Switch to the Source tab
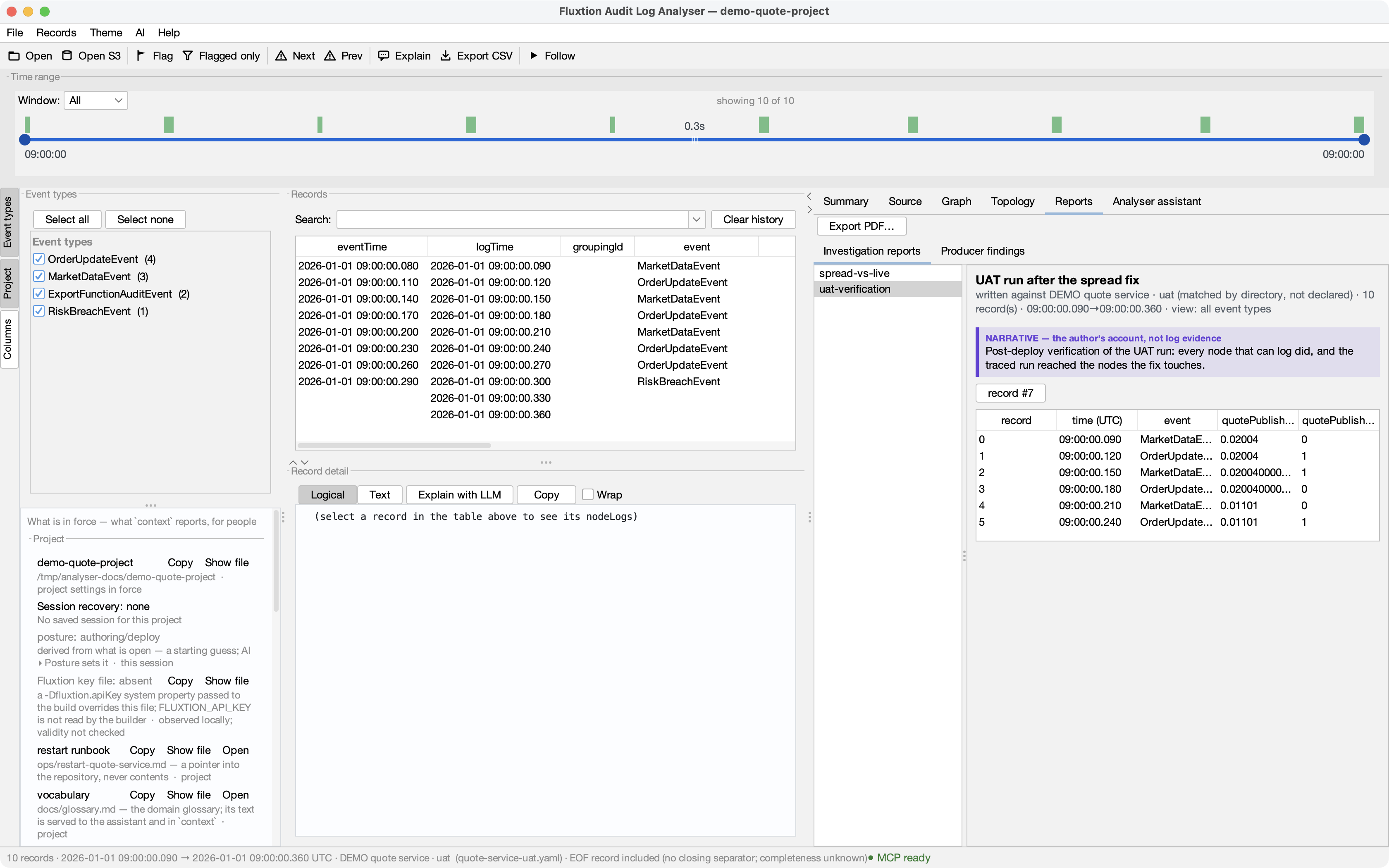Image resolution: width=1389 pixels, height=868 pixels. [905, 202]
